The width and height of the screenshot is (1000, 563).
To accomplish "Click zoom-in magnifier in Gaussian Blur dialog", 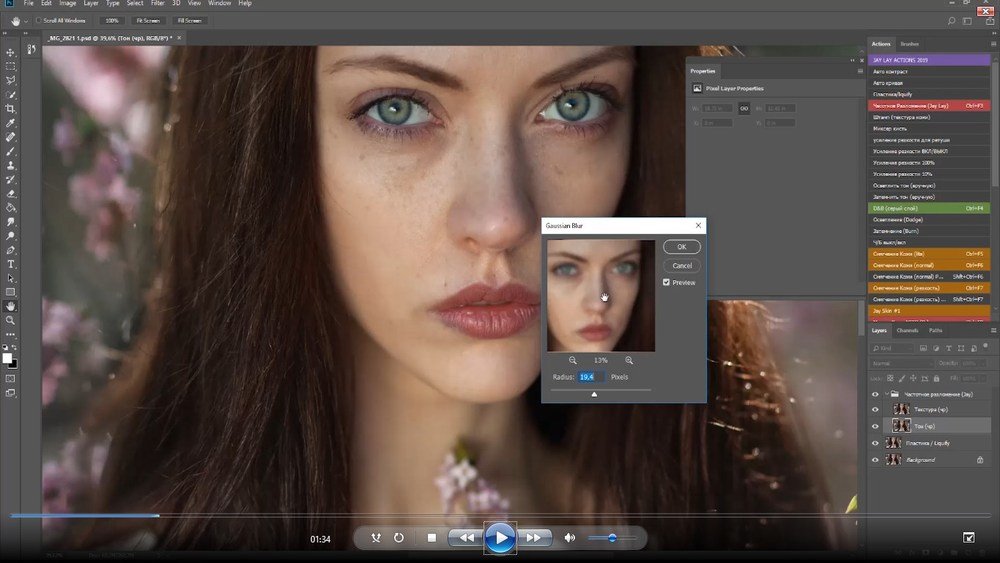I will [629, 360].
